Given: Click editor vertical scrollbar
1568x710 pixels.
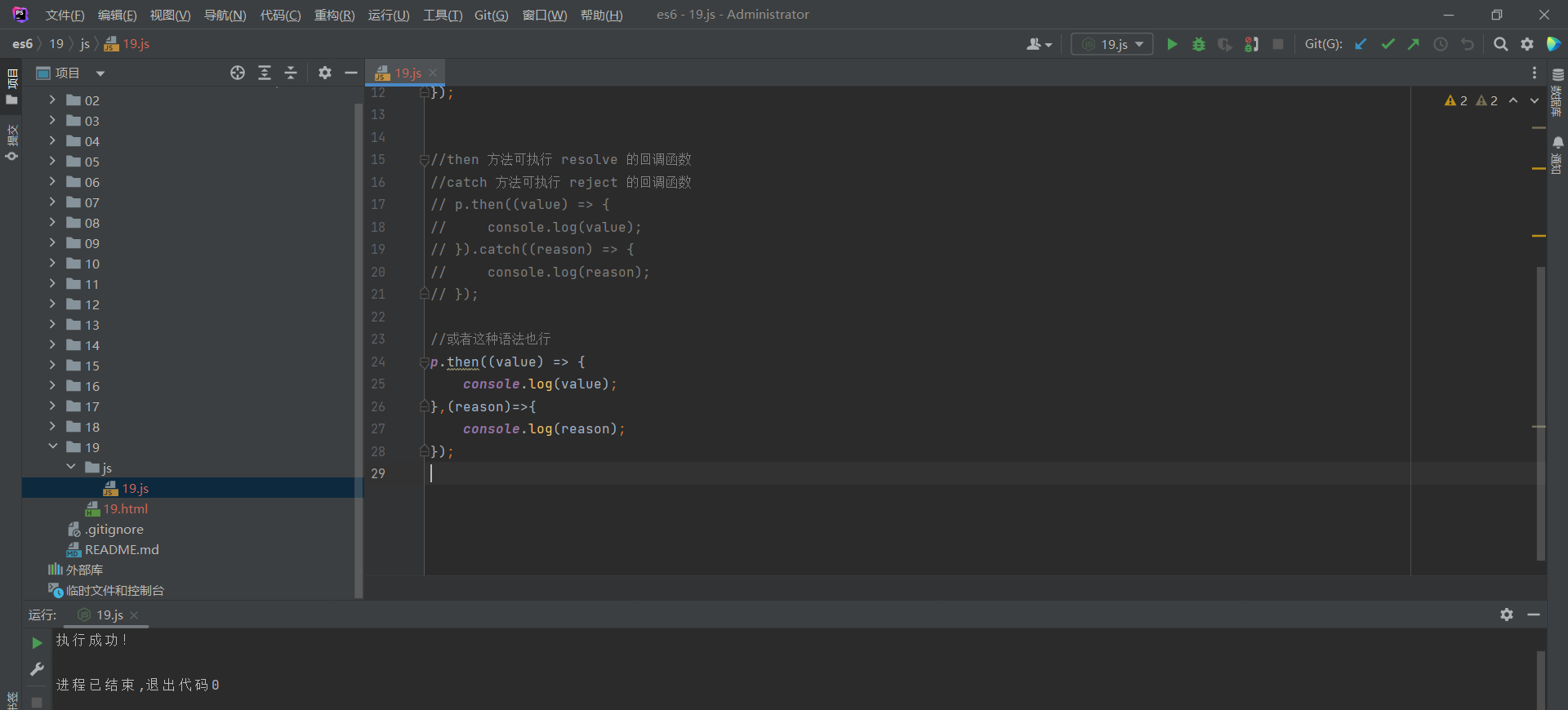Looking at the screenshot, I should coord(1540,413).
